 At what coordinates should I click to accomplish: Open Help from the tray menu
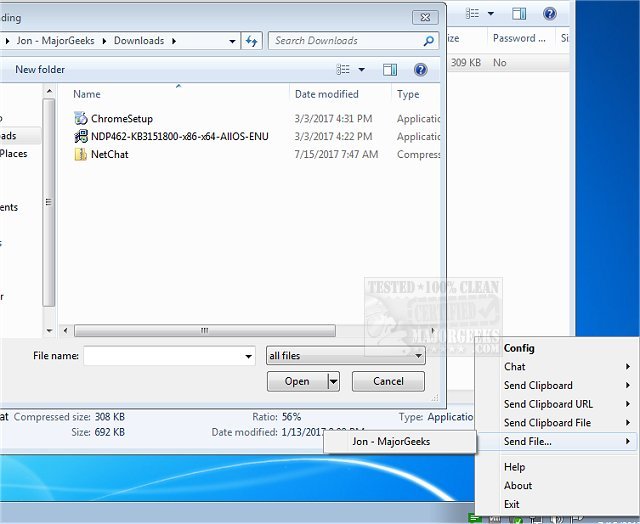[514, 467]
